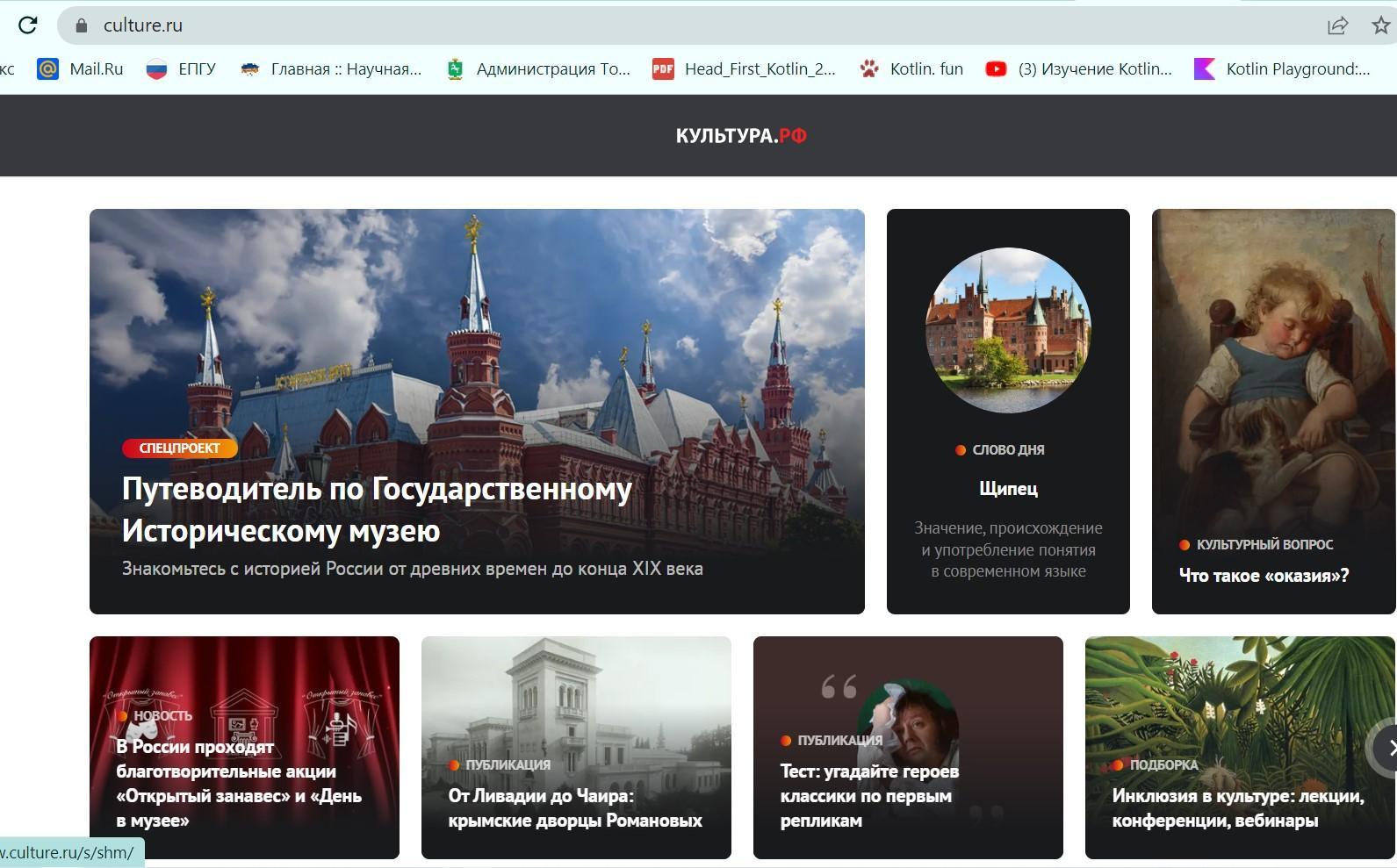1397x868 pixels.
Task: Open the round castle image in Слово дня
Action: 1008,330
